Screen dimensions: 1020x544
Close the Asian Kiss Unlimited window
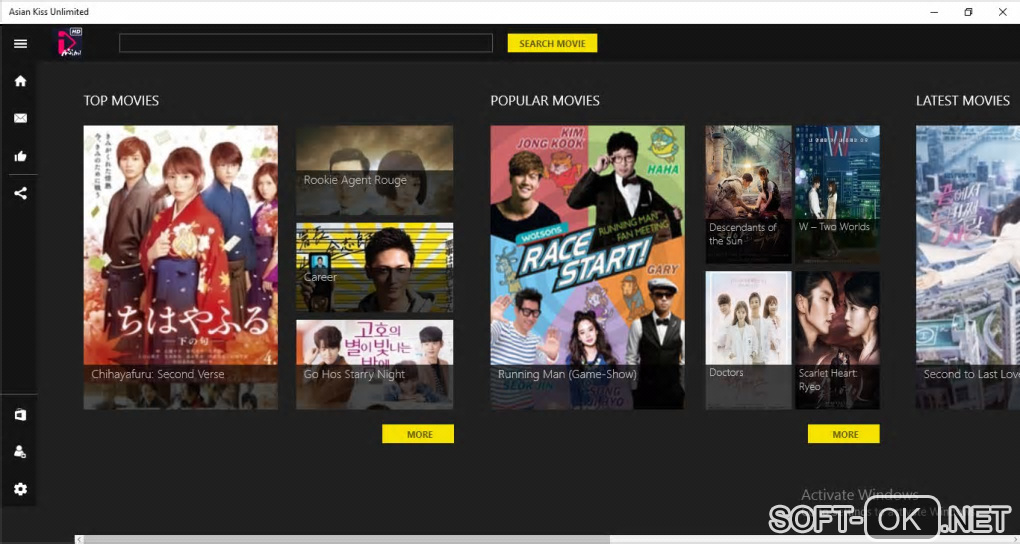[1002, 12]
